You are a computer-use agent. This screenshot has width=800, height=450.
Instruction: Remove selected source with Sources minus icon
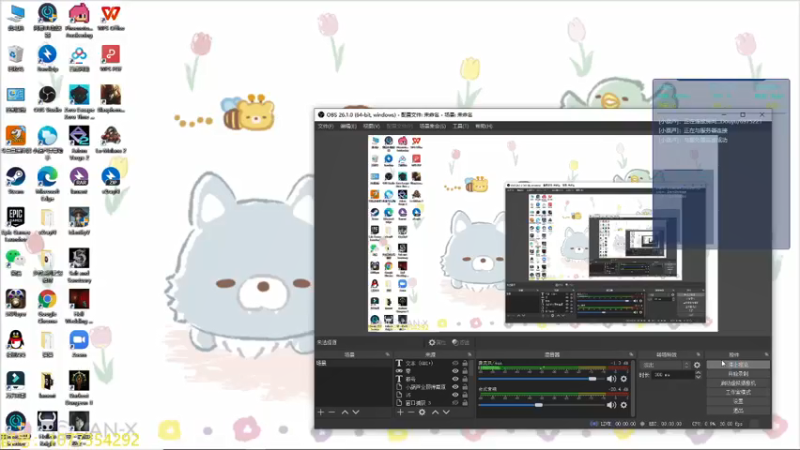tap(411, 412)
